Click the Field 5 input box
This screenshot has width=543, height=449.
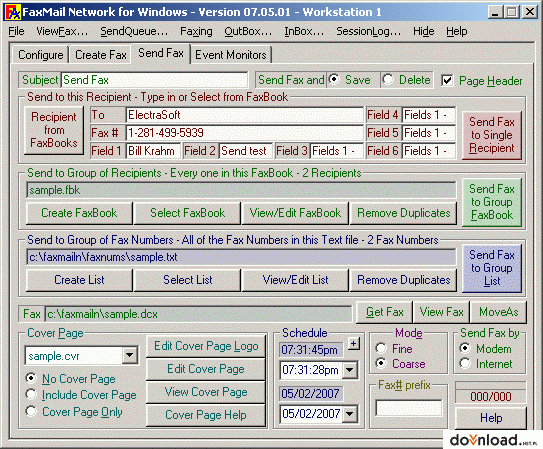tap(429, 133)
